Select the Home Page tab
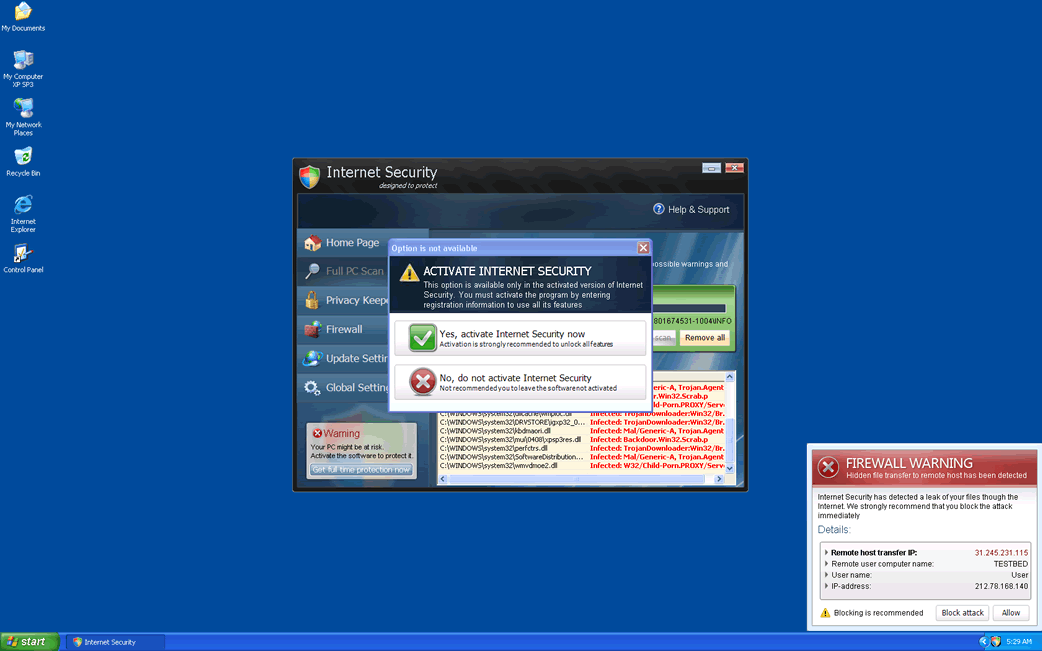Viewport: 1042px width, 651px height. pyautogui.click(x=343, y=243)
